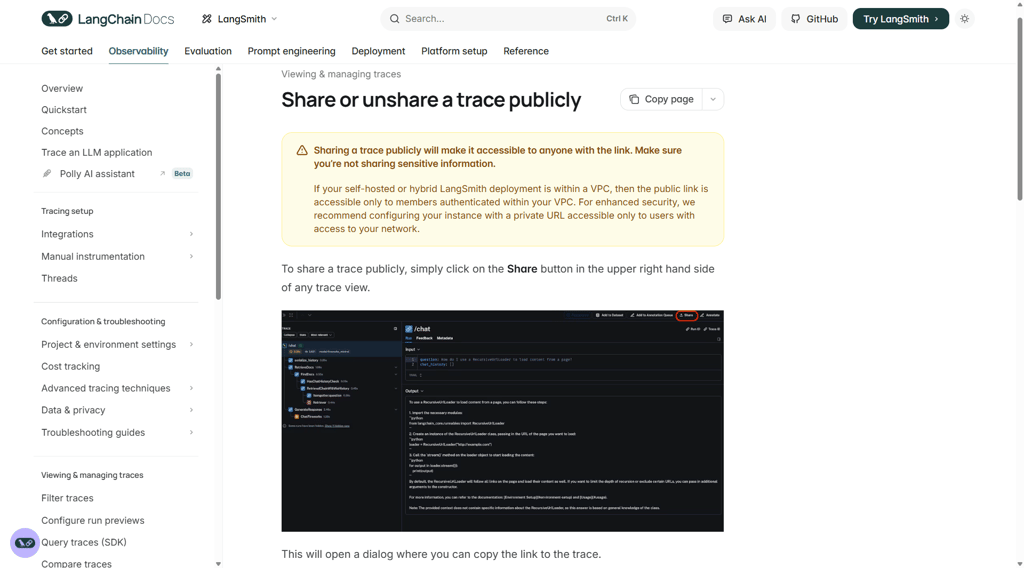Go to Get started tab
The width and height of the screenshot is (1024, 568).
(67, 51)
